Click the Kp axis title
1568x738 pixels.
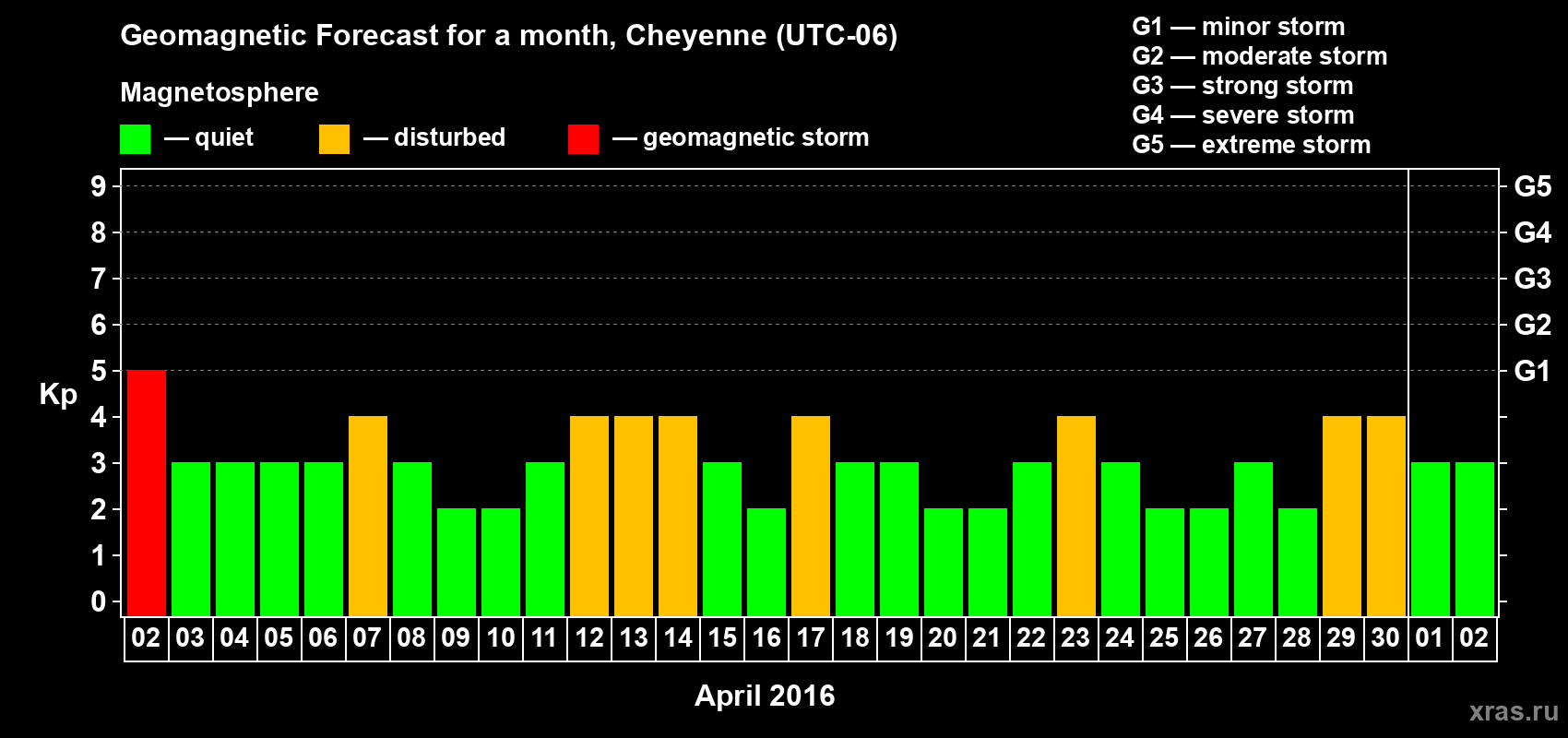pyautogui.click(x=58, y=395)
